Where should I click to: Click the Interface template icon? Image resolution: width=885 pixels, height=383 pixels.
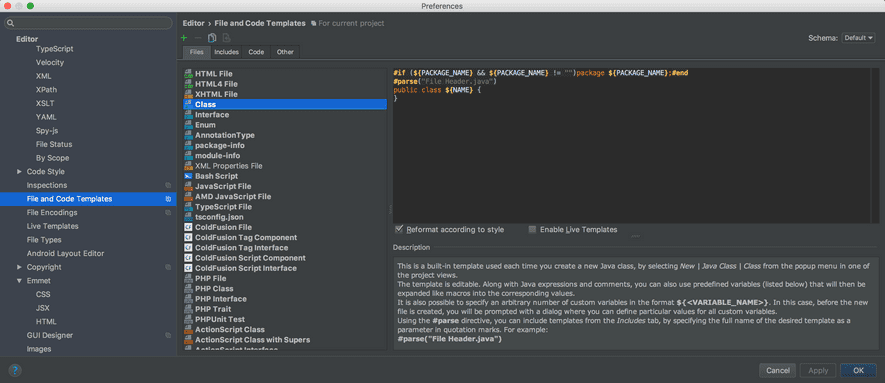tap(189, 115)
